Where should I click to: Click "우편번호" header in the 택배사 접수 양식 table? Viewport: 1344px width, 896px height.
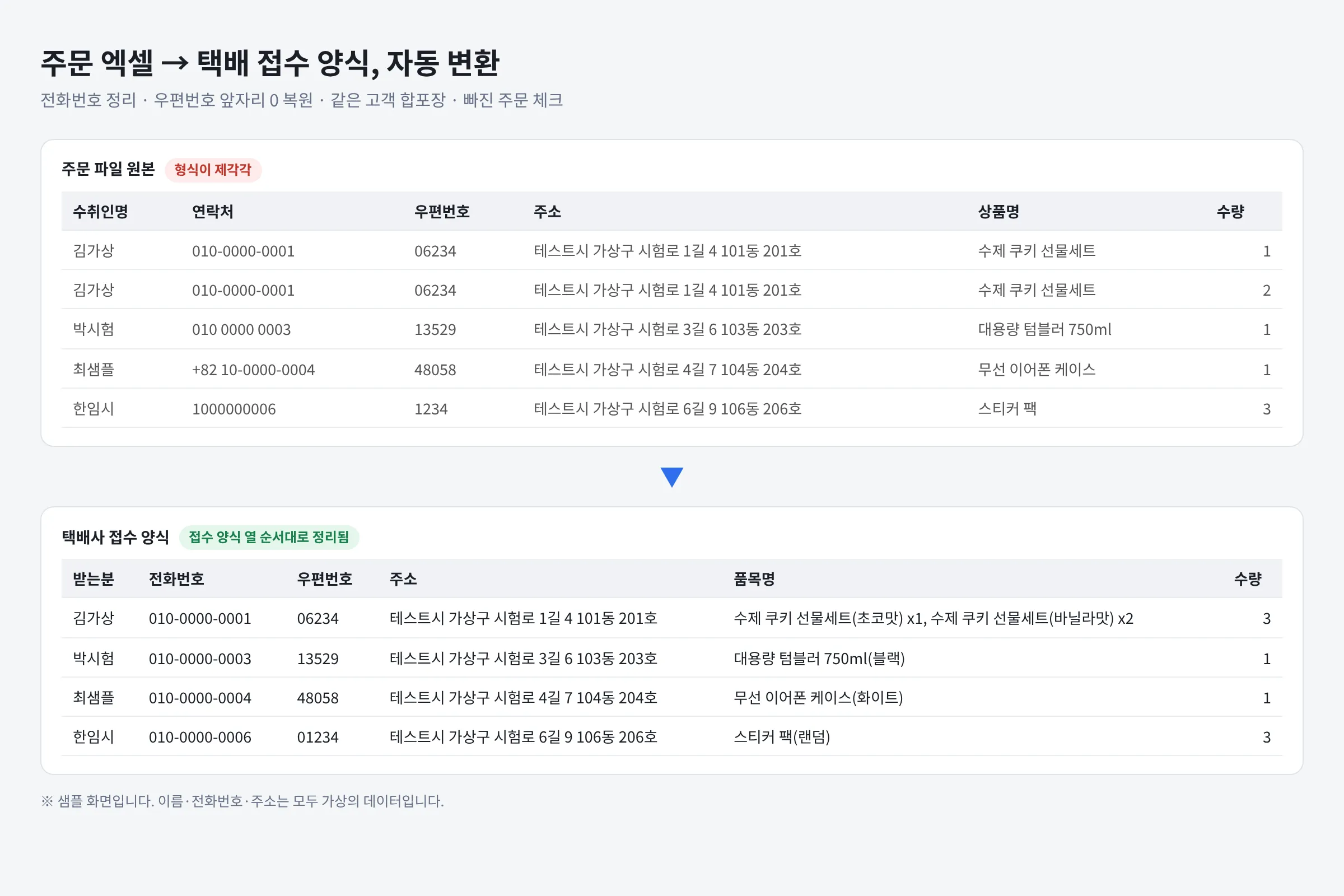click(x=325, y=579)
